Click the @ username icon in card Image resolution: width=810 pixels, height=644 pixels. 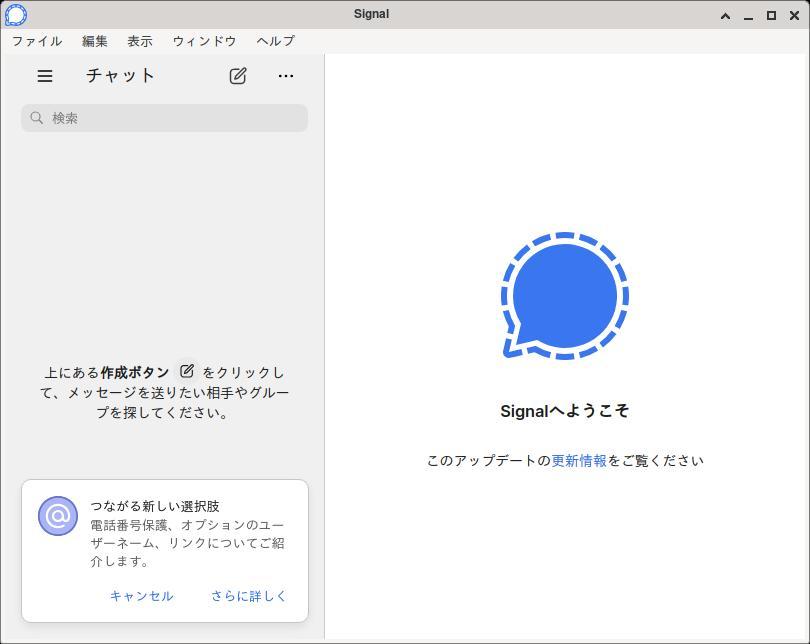[58, 516]
